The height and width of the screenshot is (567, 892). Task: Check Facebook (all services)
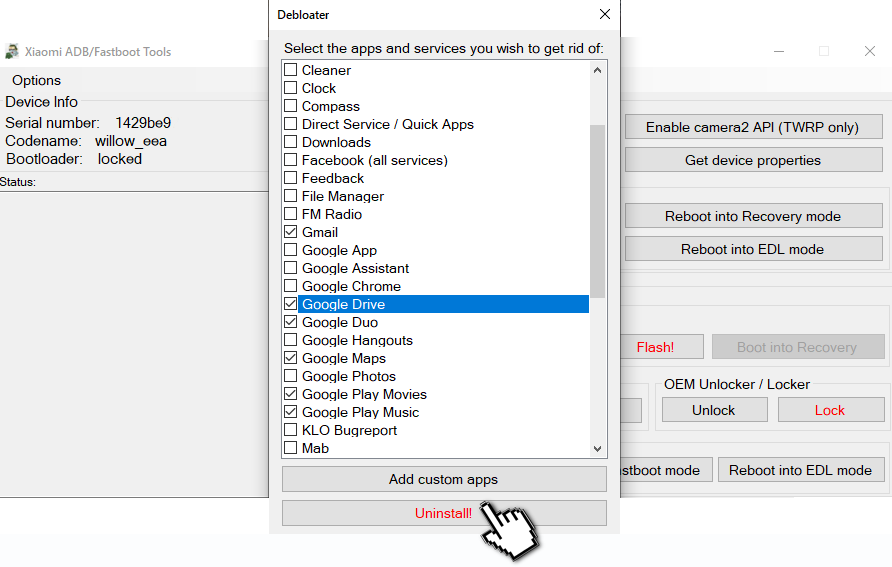pyautogui.click(x=290, y=160)
